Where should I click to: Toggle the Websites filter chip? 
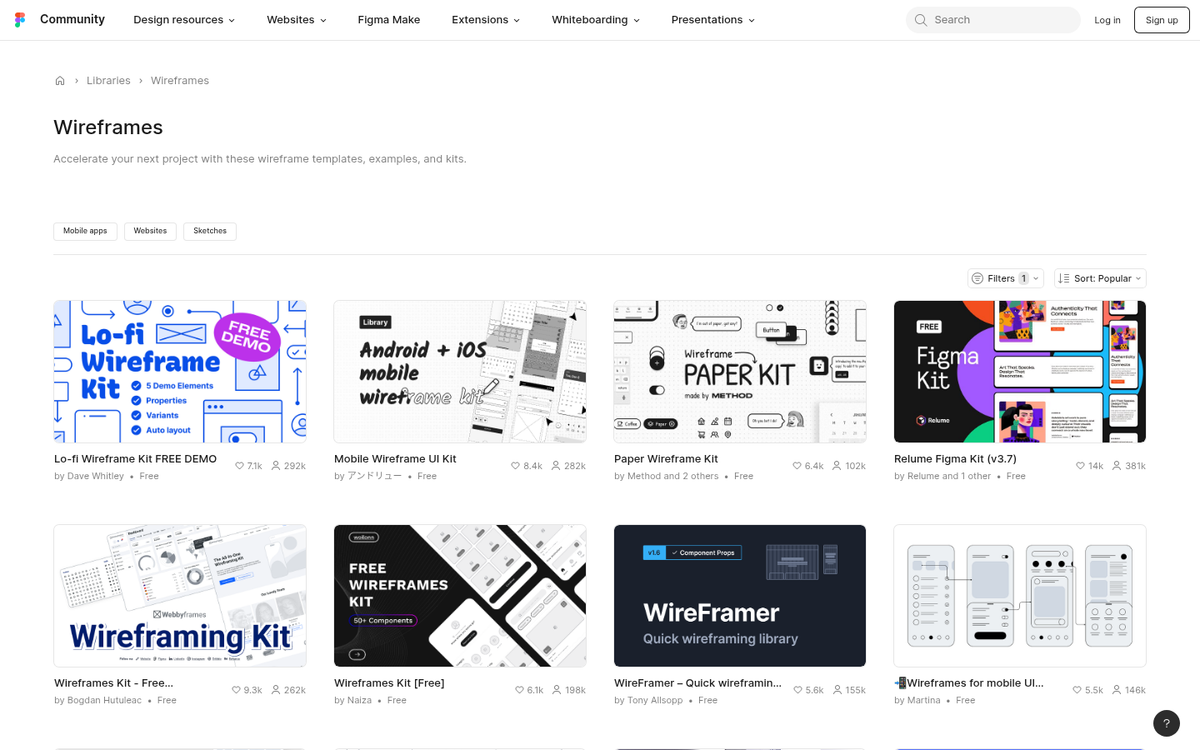point(150,231)
